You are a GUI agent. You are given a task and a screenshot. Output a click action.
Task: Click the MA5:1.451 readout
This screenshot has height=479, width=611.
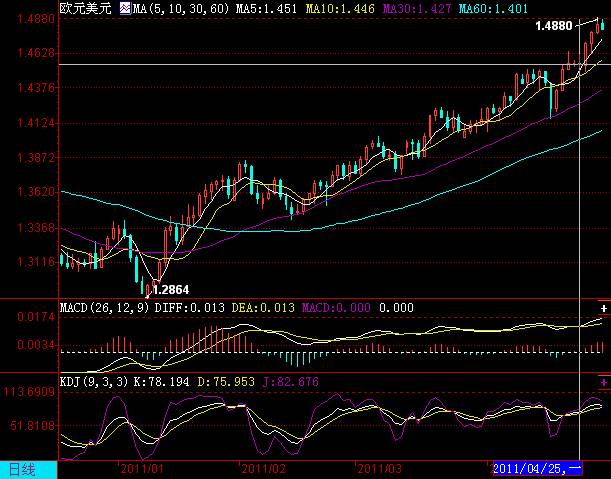coord(266,8)
